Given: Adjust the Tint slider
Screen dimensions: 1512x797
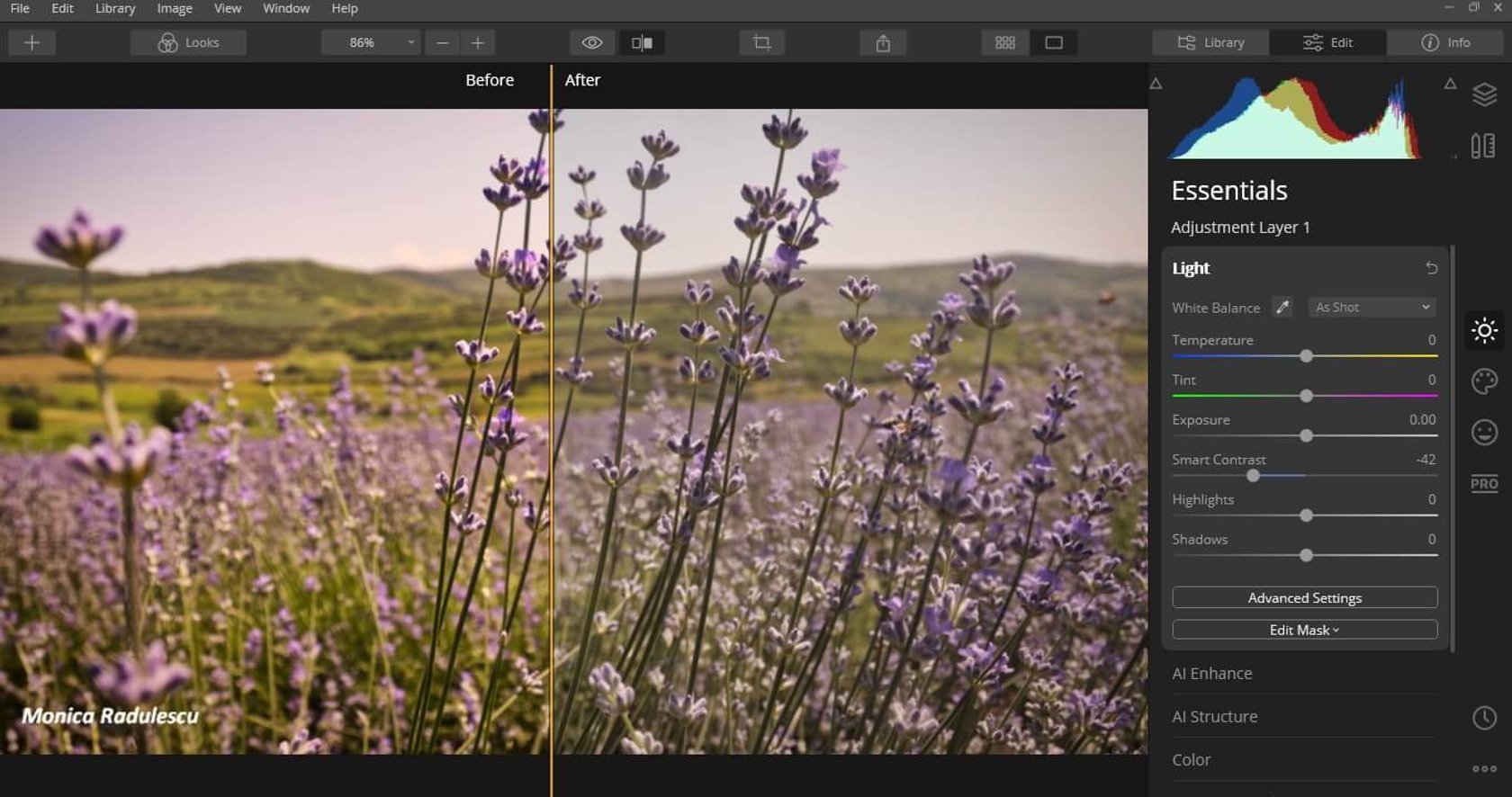Looking at the screenshot, I should click(x=1305, y=396).
